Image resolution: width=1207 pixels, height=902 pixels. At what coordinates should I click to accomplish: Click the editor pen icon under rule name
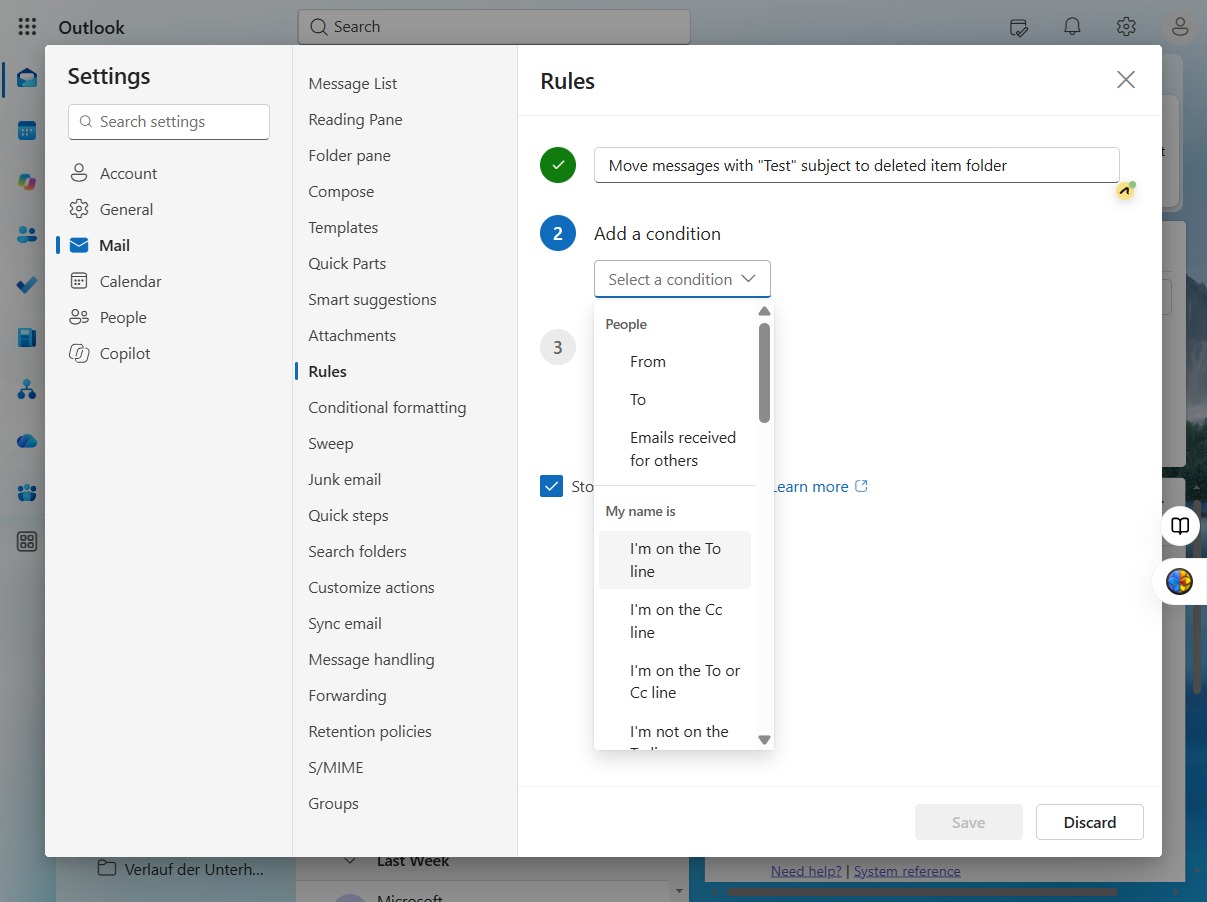(1126, 190)
